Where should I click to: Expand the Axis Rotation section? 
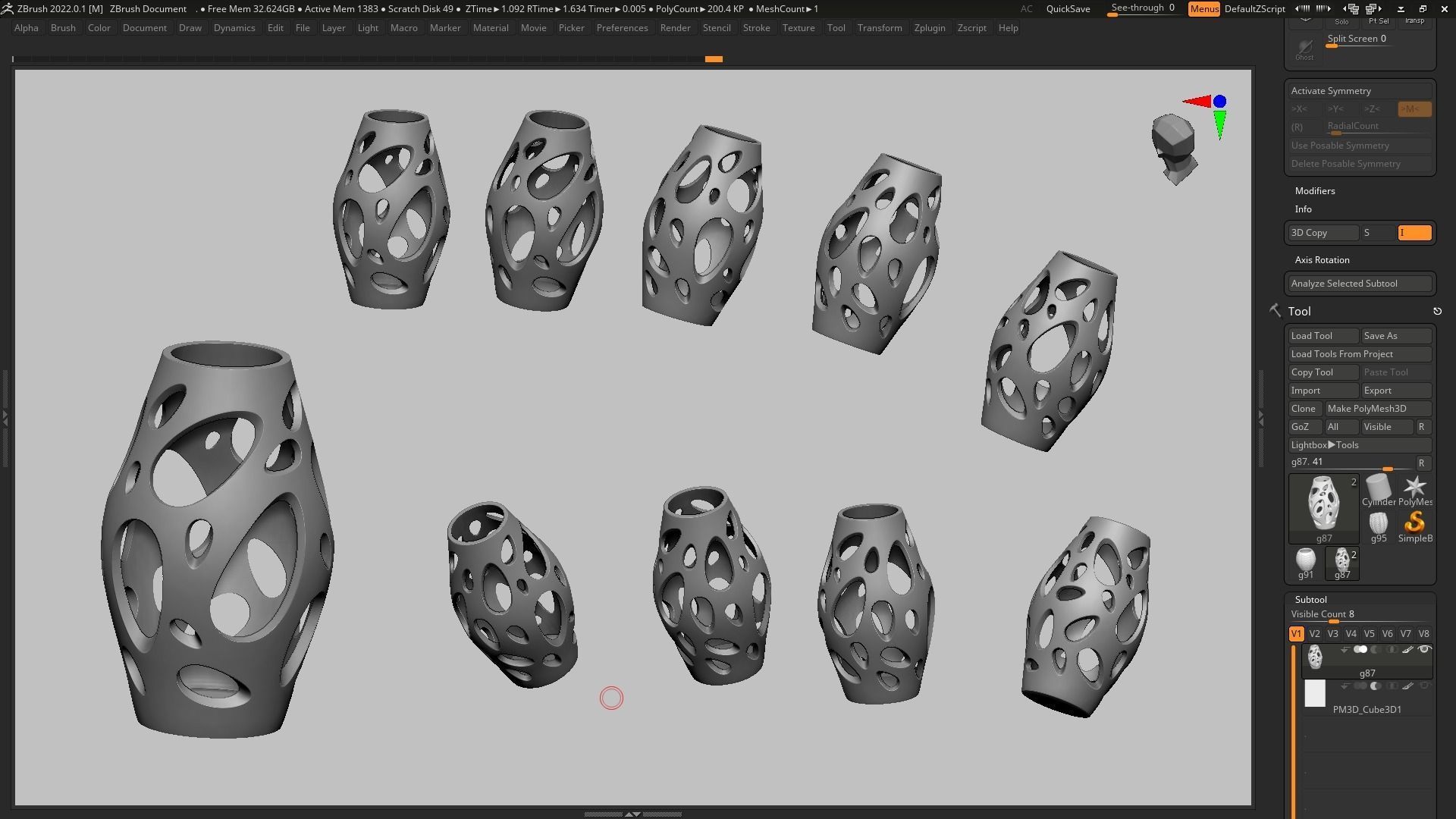pyautogui.click(x=1322, y=260)
